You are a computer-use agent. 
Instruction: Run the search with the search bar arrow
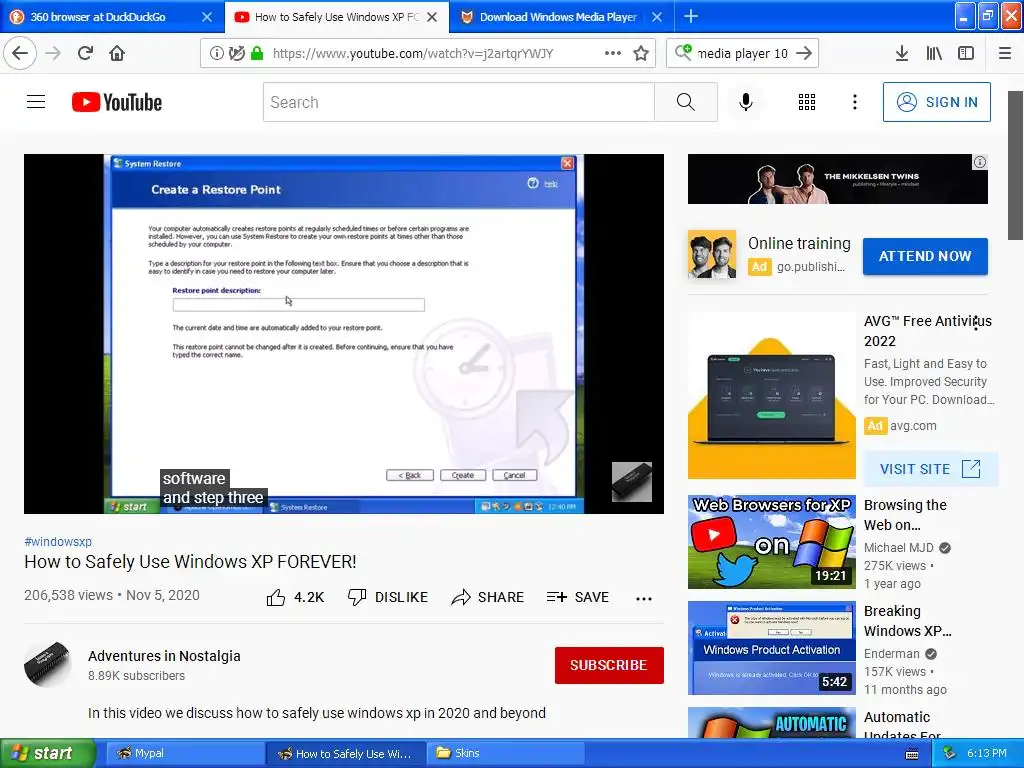point(805,53)
